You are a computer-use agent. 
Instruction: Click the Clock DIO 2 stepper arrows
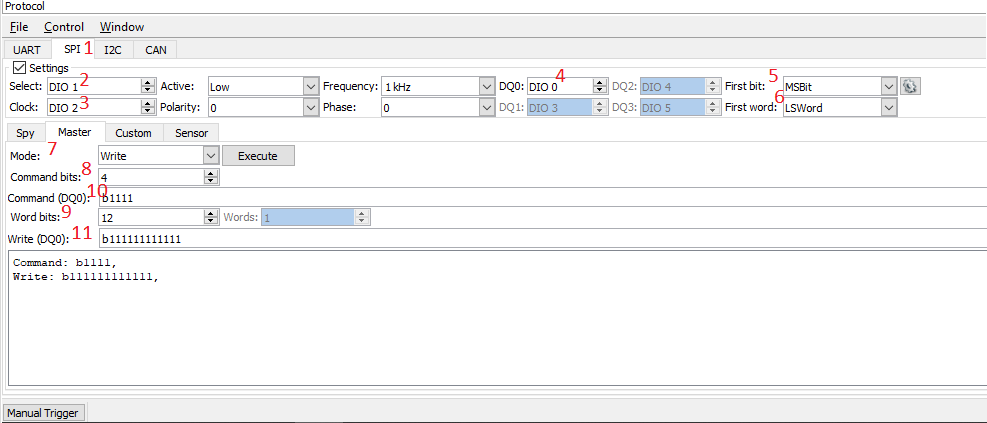pos(148,108)
